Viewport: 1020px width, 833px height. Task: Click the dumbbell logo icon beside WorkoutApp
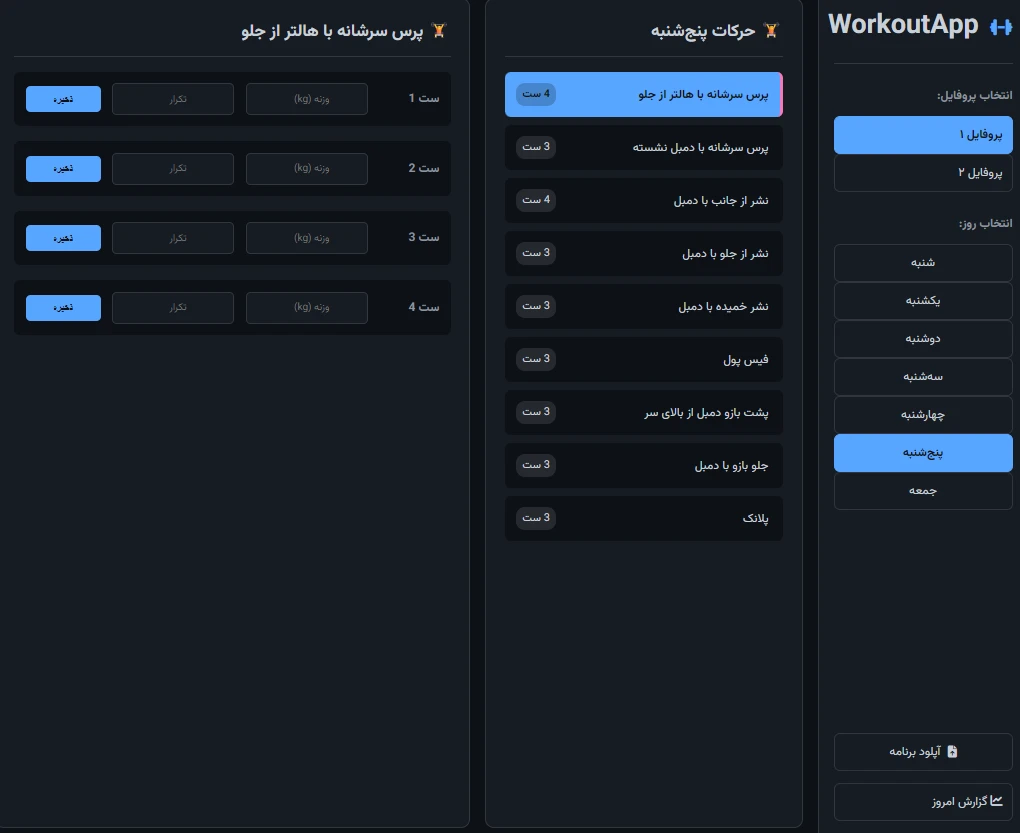[1000, 27]
